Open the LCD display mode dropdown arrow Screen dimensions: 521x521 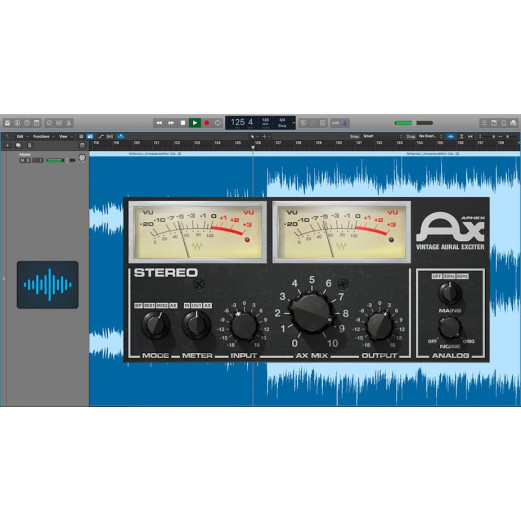pyautogui.click(x=294, y=123)
